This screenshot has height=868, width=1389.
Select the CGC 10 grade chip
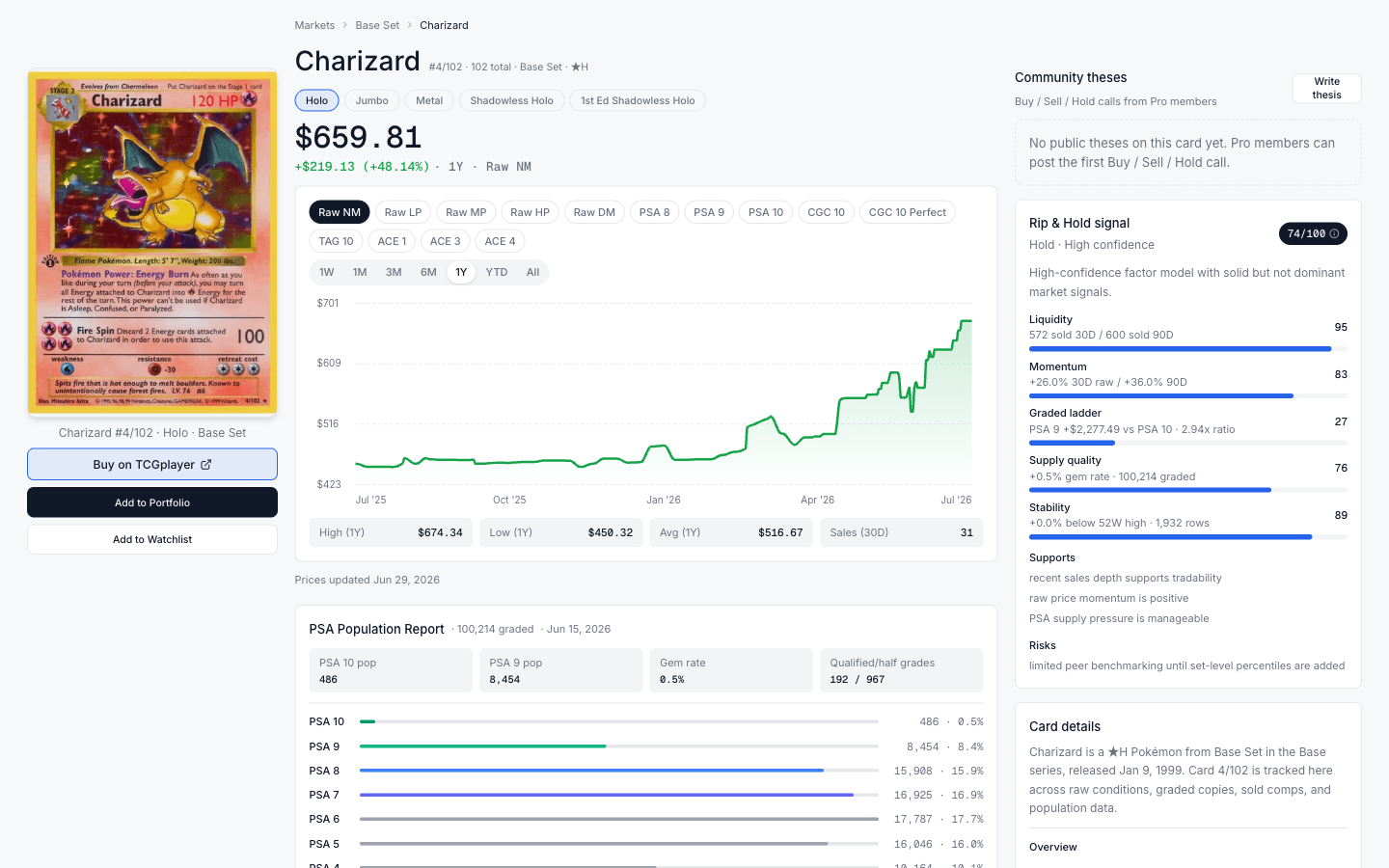point(826,212)
